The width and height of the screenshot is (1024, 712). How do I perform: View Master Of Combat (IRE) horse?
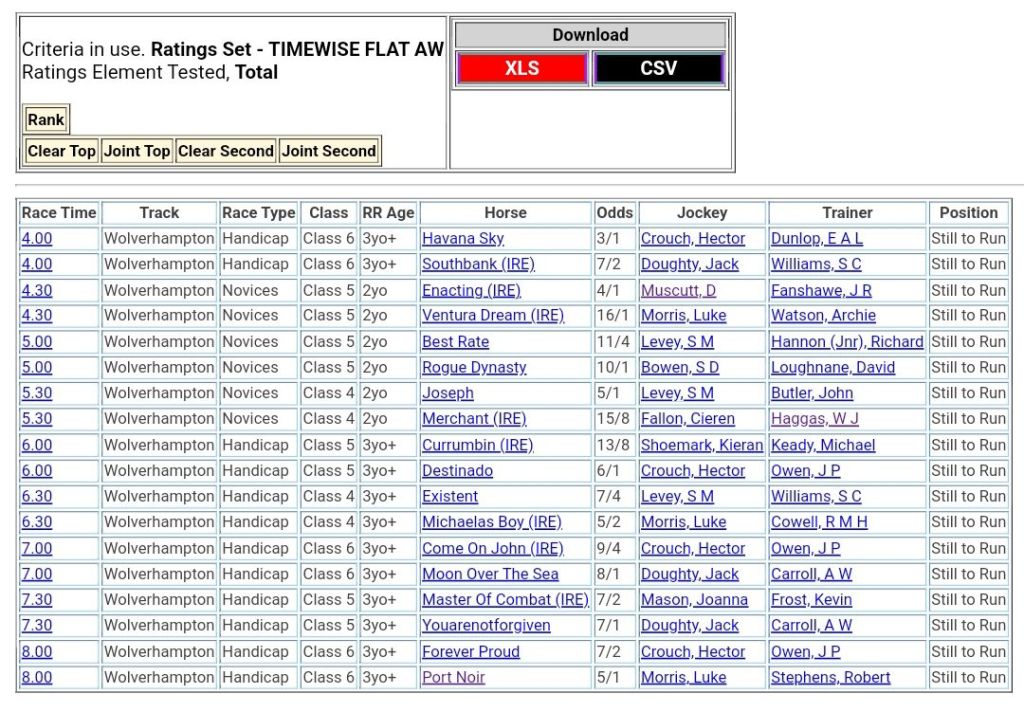504,600
